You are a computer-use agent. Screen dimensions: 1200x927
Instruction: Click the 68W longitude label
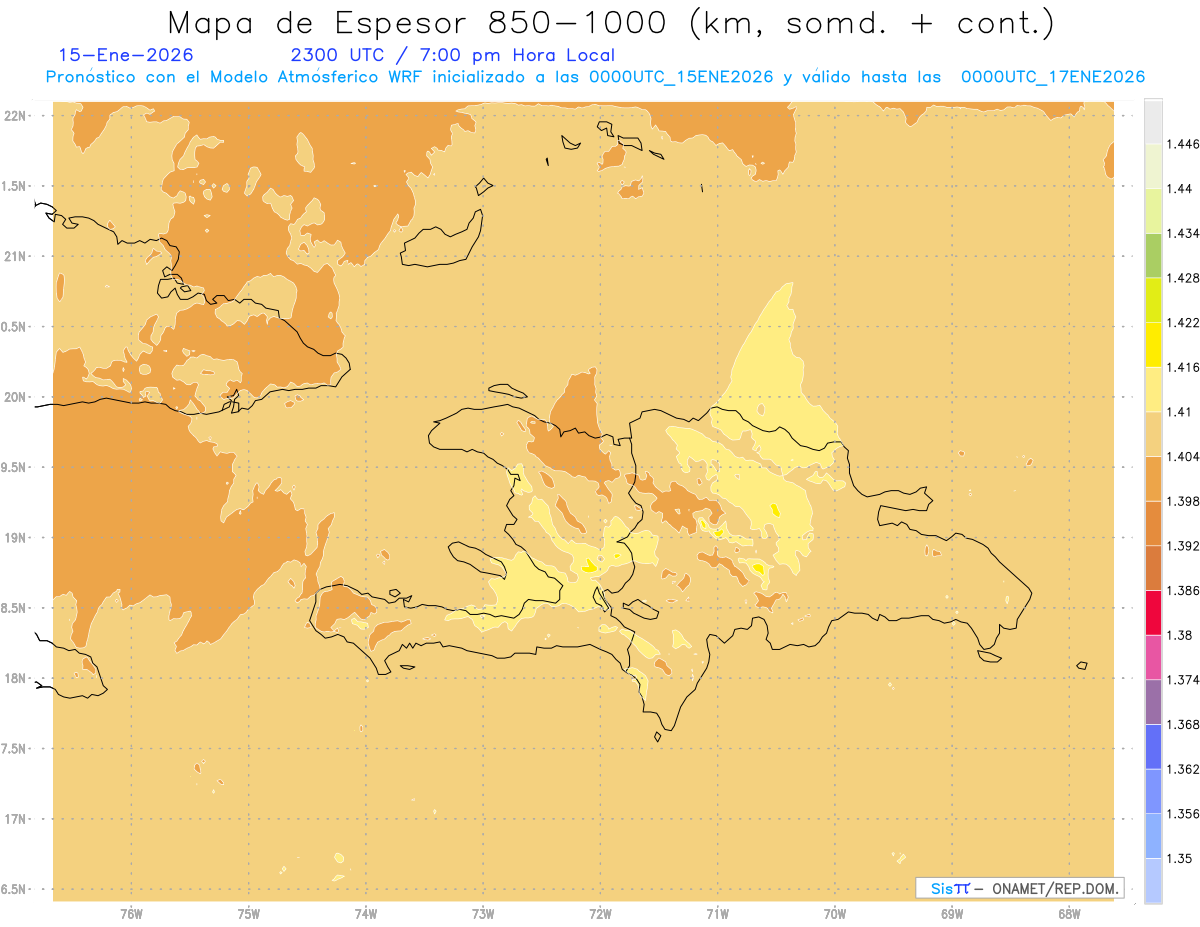click(1069, 913)
